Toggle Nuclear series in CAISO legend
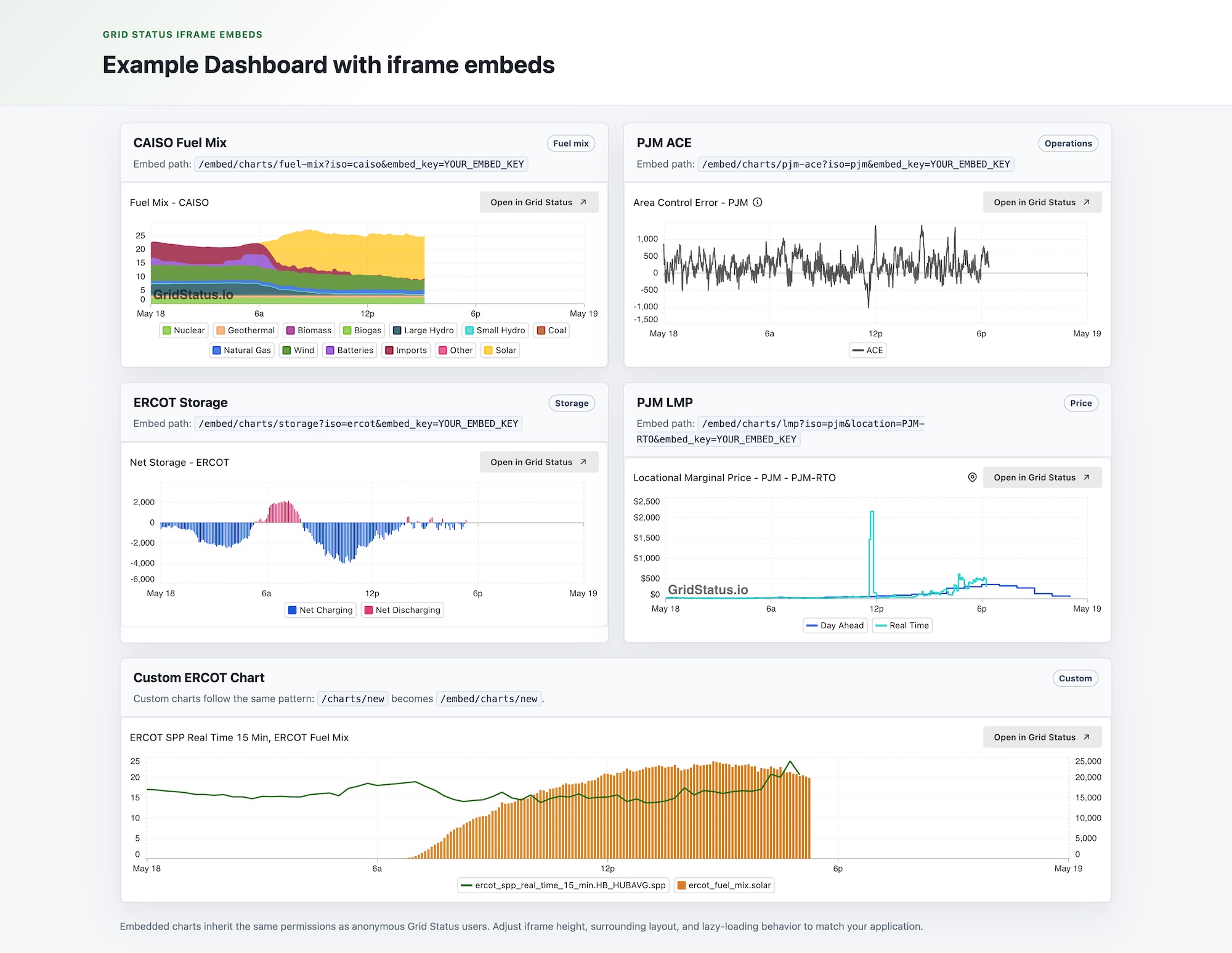Viewport: 1232px width, 953px height. click(184, 330)
